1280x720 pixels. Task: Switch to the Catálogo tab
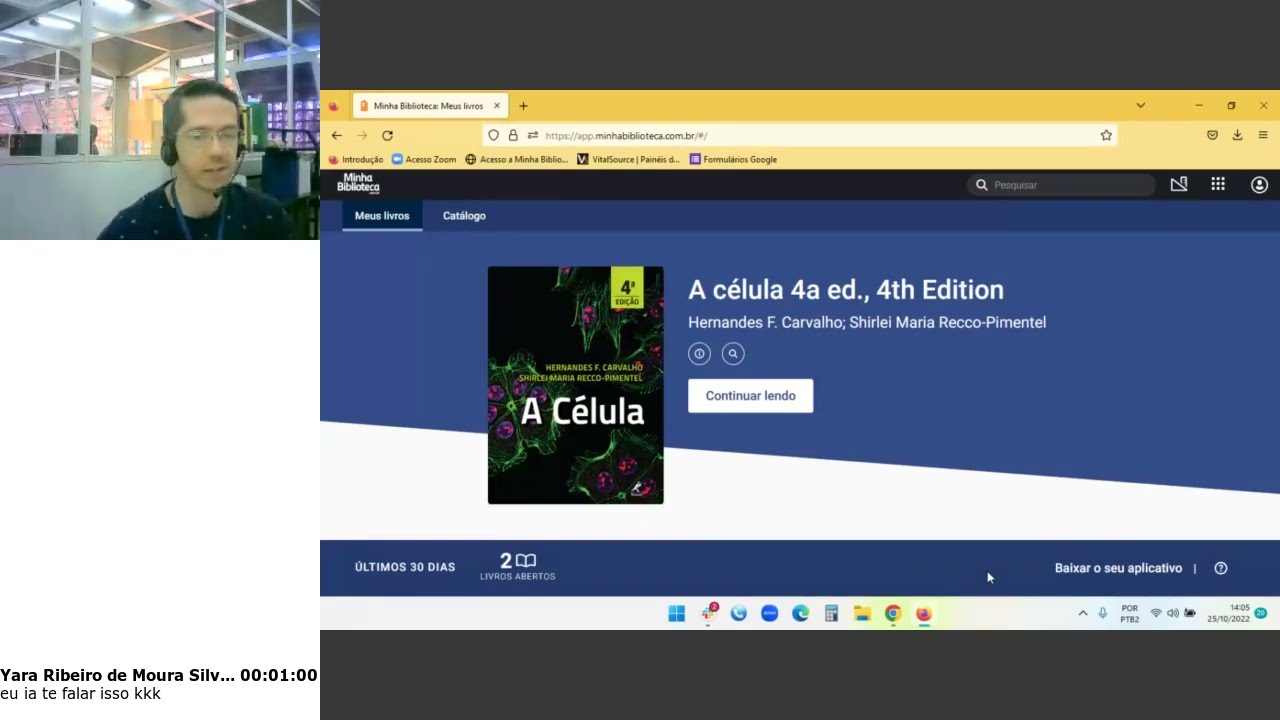click(x=464, y=216)
